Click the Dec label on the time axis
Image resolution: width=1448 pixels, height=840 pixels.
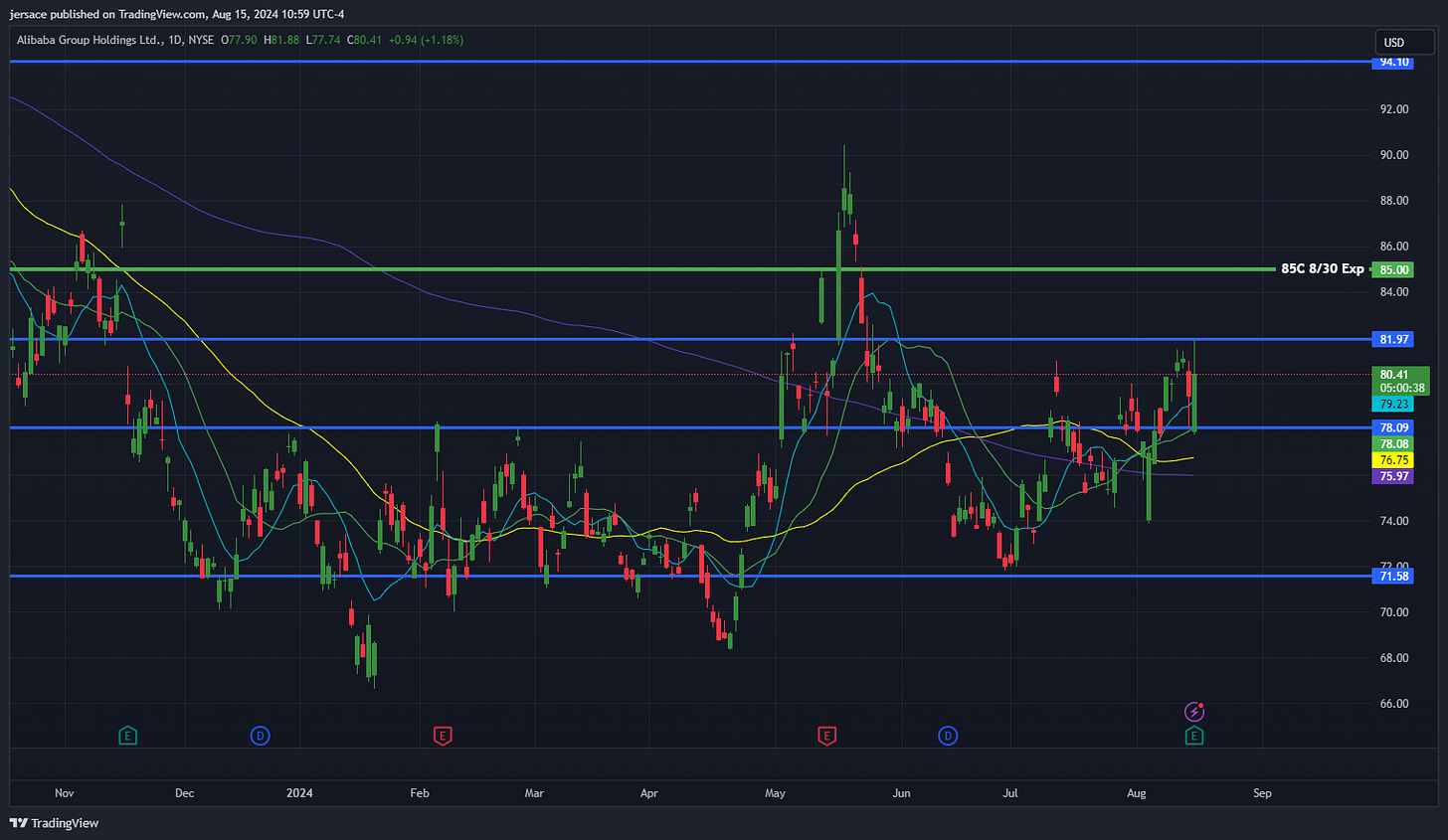(x=184, y=793)
